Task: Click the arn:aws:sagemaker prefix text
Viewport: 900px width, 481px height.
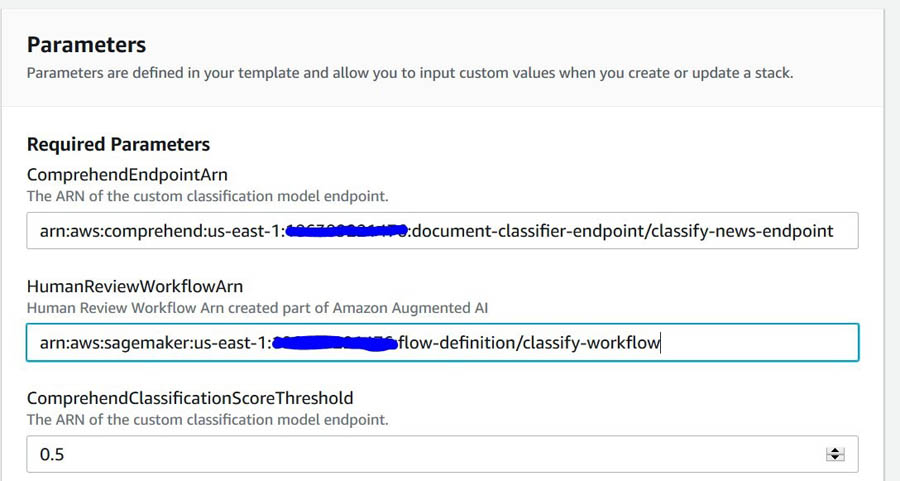Action: 114,343
